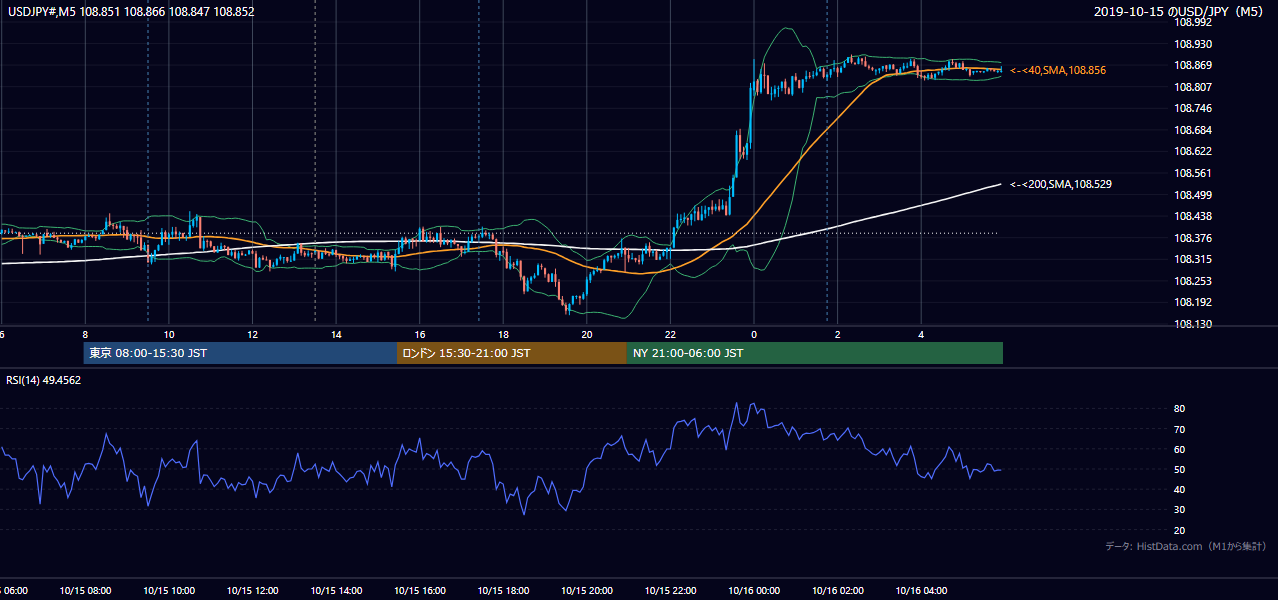This screenshot has width=1278, height=600.
Task: Click hour tick 18 under price chart
Action: pyautogui.click(x=503, y=335)
